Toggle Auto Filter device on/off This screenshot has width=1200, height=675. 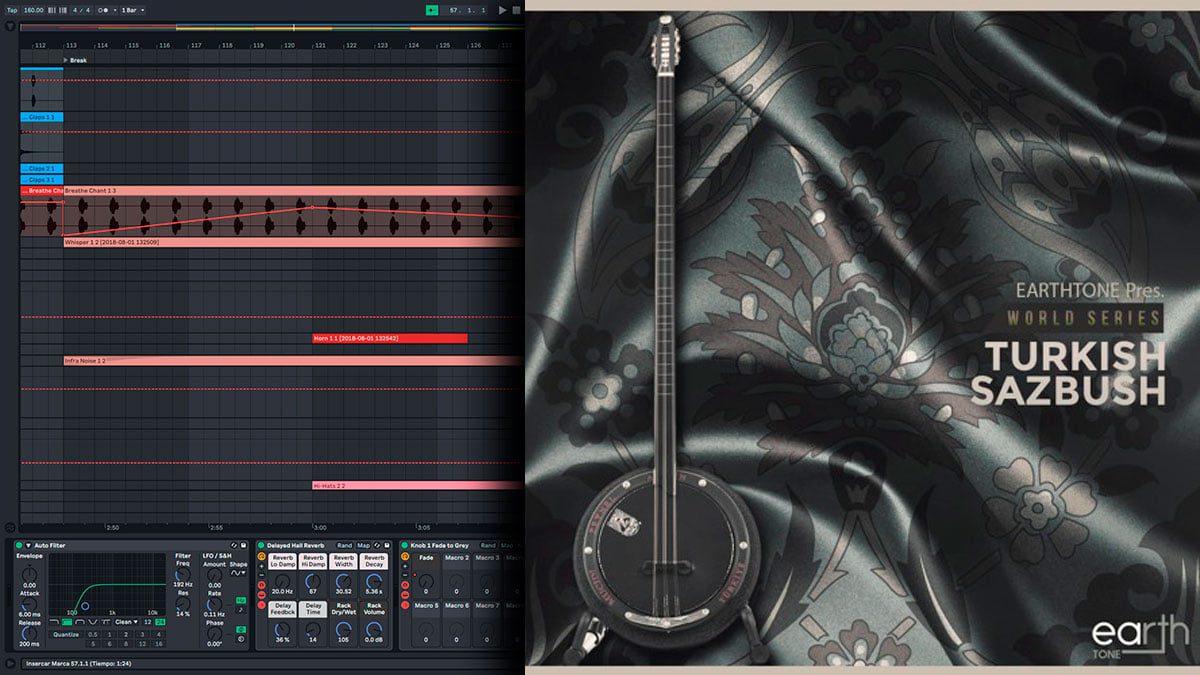click(x=19, y=545)
